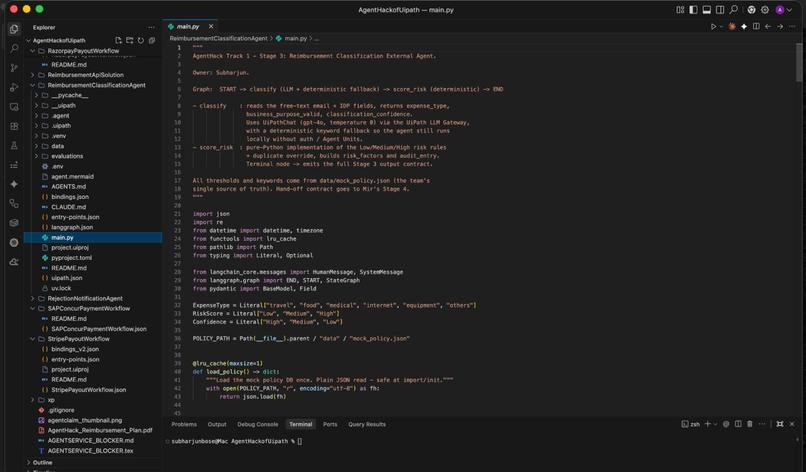Switch to the Output panel tab
This screenshot has height=472, width=806.
point(216,425)
